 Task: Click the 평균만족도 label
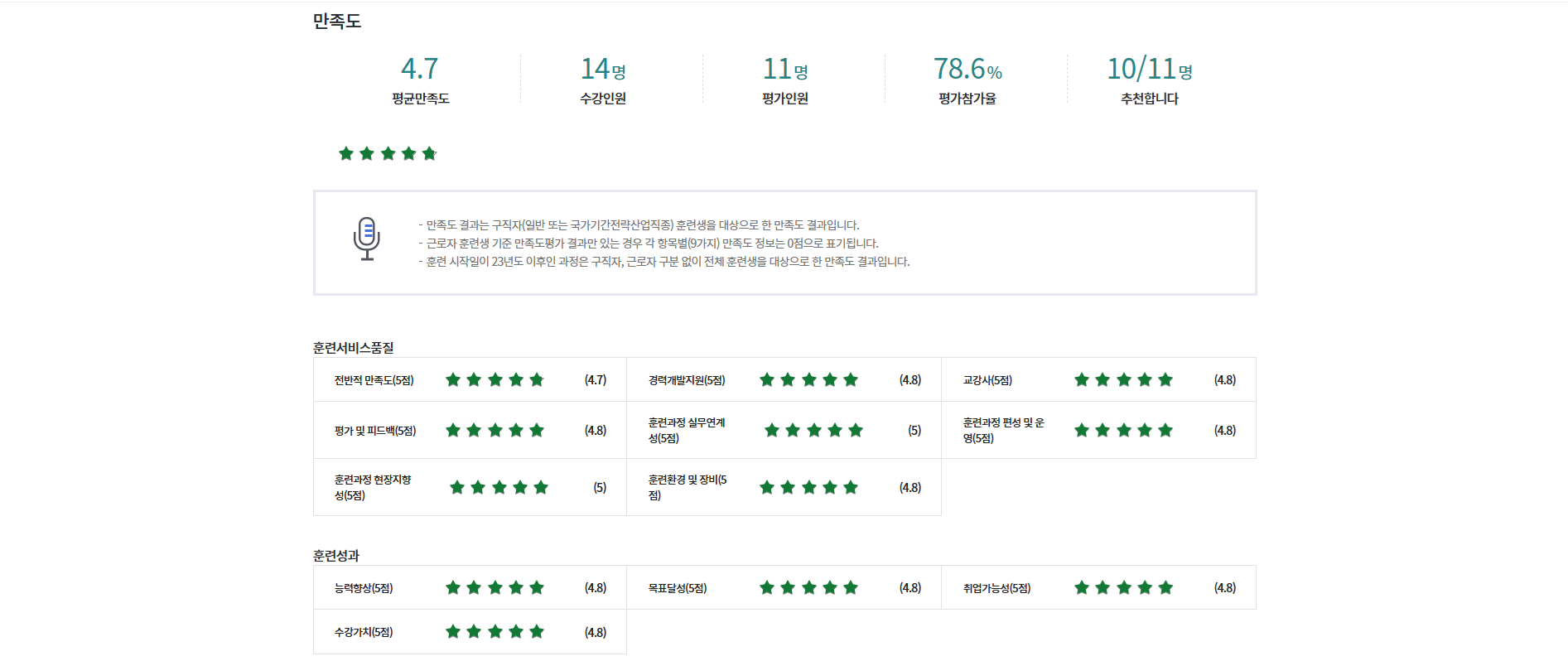coord(421,99)
